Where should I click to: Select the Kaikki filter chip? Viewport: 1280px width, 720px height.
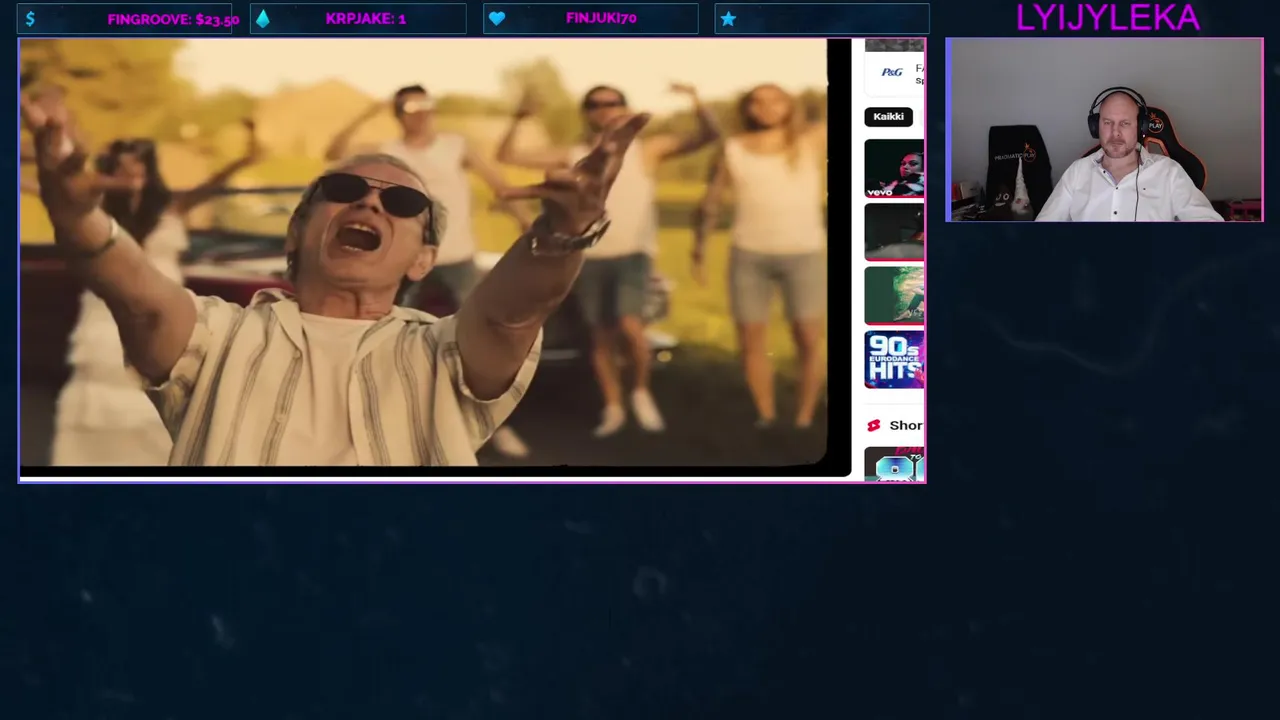click(x=888, y=117)
